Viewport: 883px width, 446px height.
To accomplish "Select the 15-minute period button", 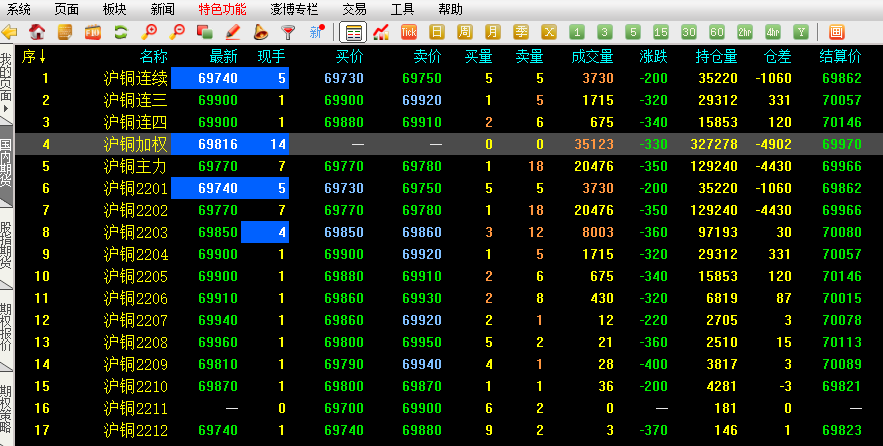I will [x=660, y=32].
